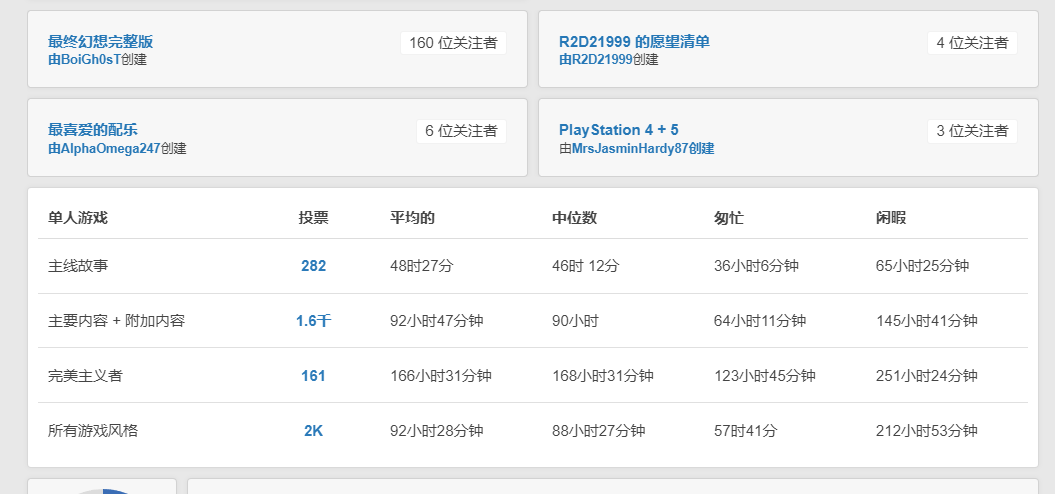Open R2D21999 的愿望清单 list link
Screen dimensions: 1055x494
coord(634,41)
